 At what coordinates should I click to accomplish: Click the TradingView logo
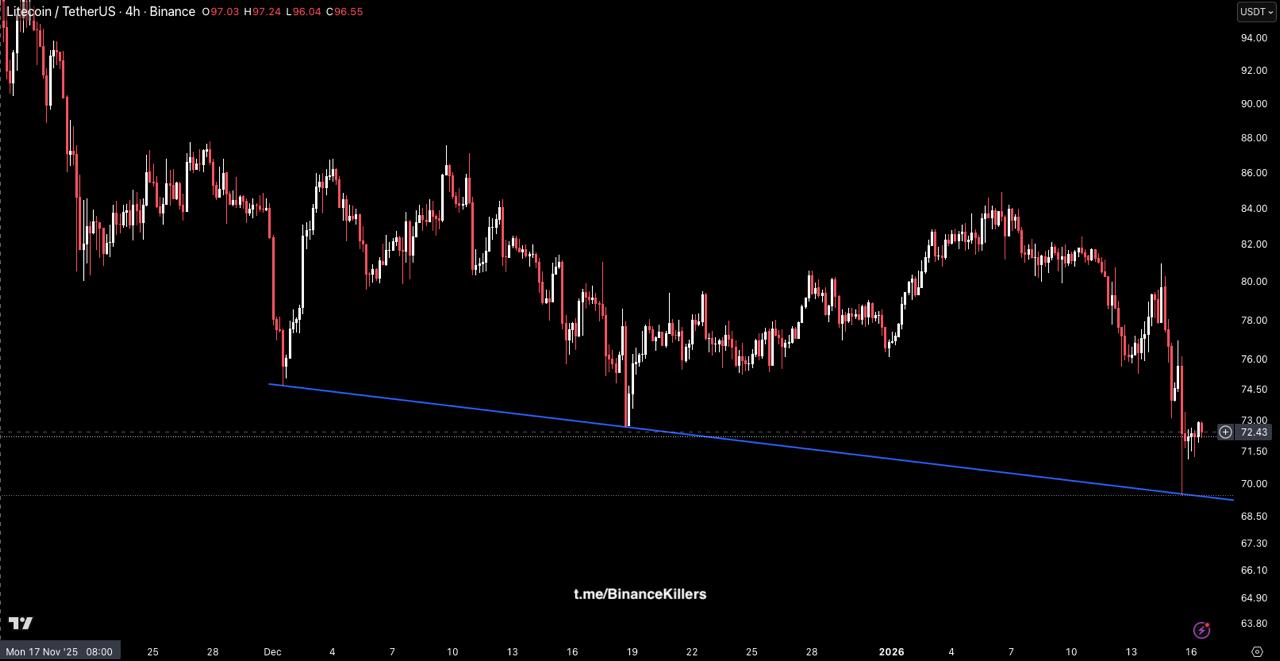pyautogui.click(x=20, y=623)
